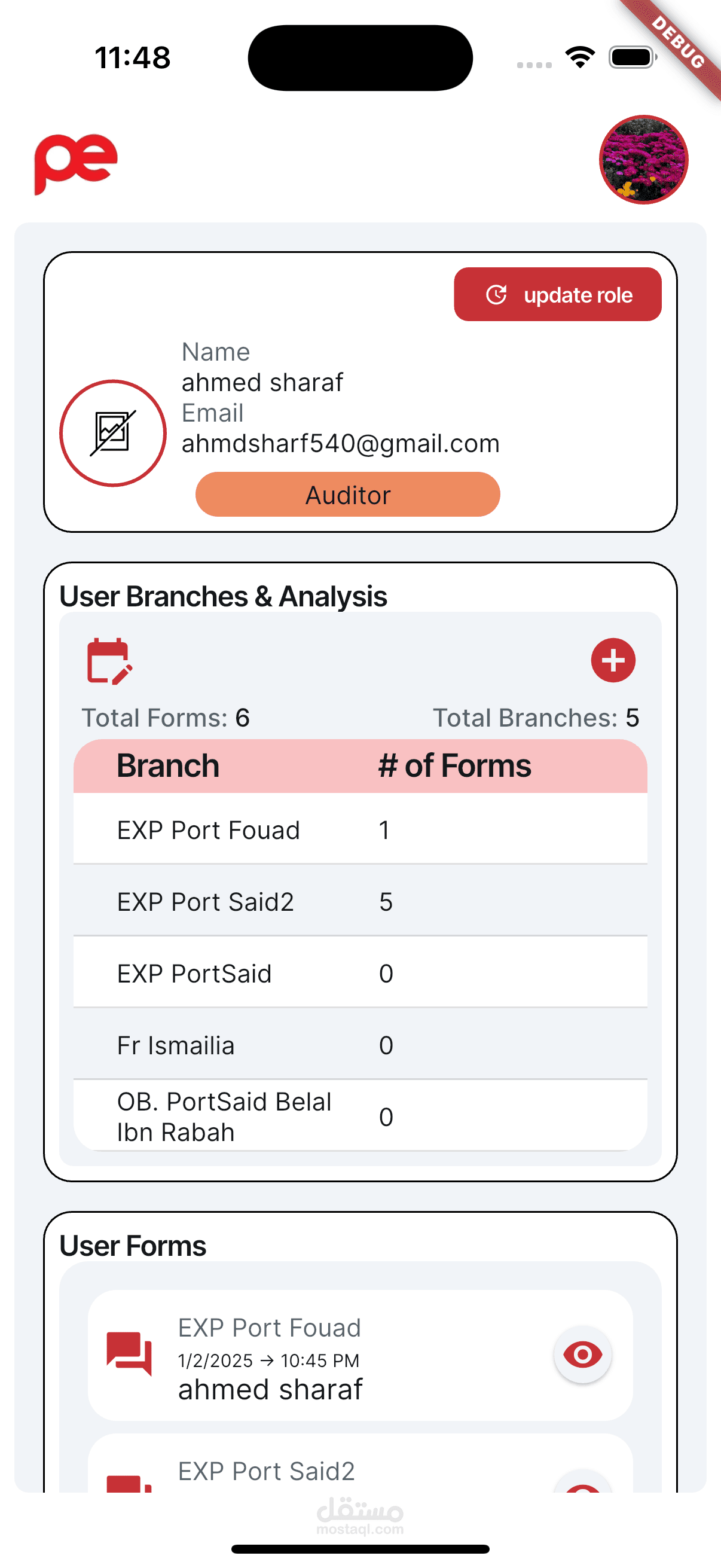Click the Branch column header
The image size is (721, 1568).
point(168,765)
